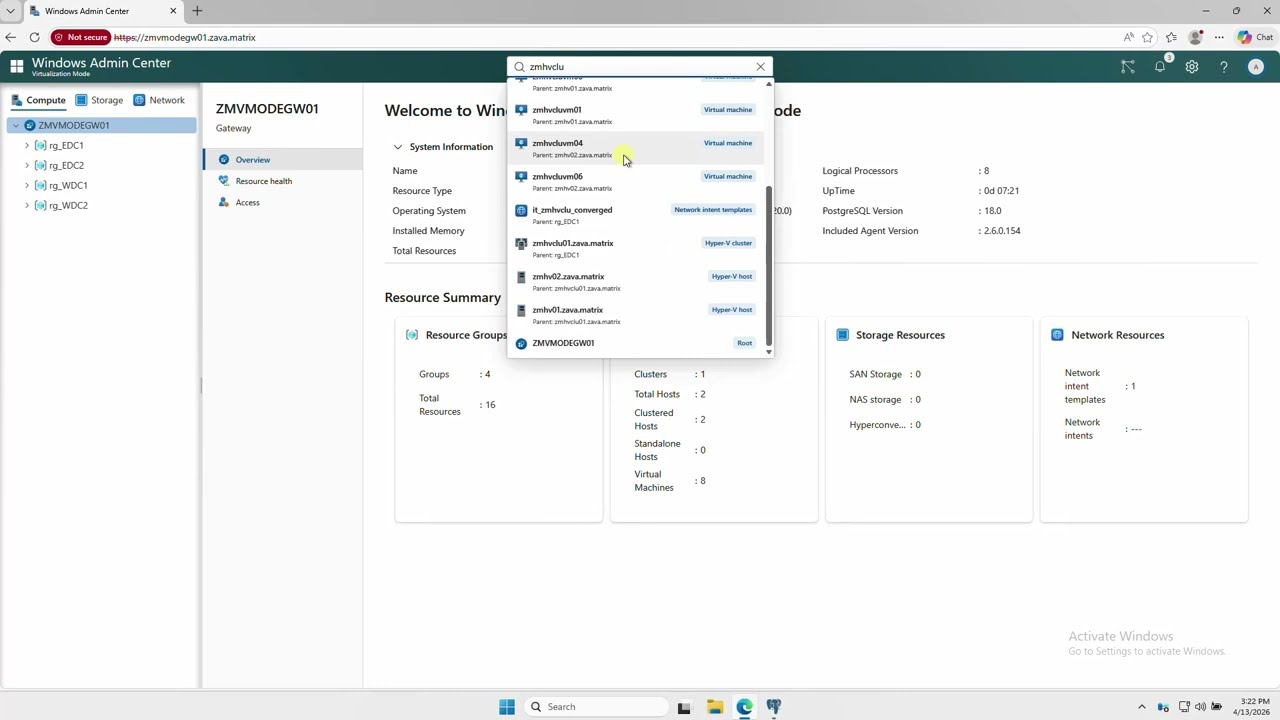Open it_zmhvclu_converged network intent template
Screen dimensions: 1280x720
[637, 215]
